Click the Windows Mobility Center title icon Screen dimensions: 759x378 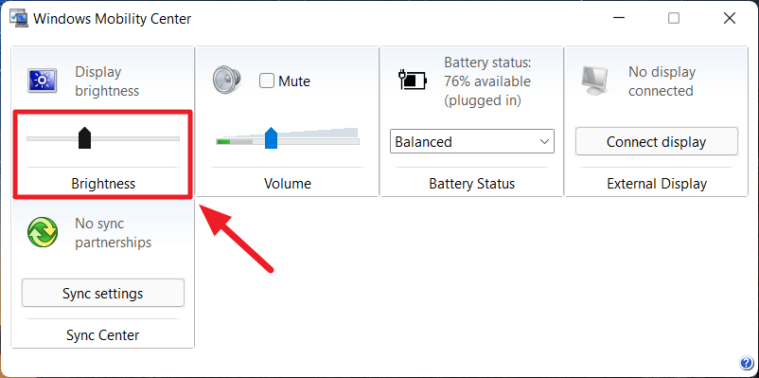(18, 18)
